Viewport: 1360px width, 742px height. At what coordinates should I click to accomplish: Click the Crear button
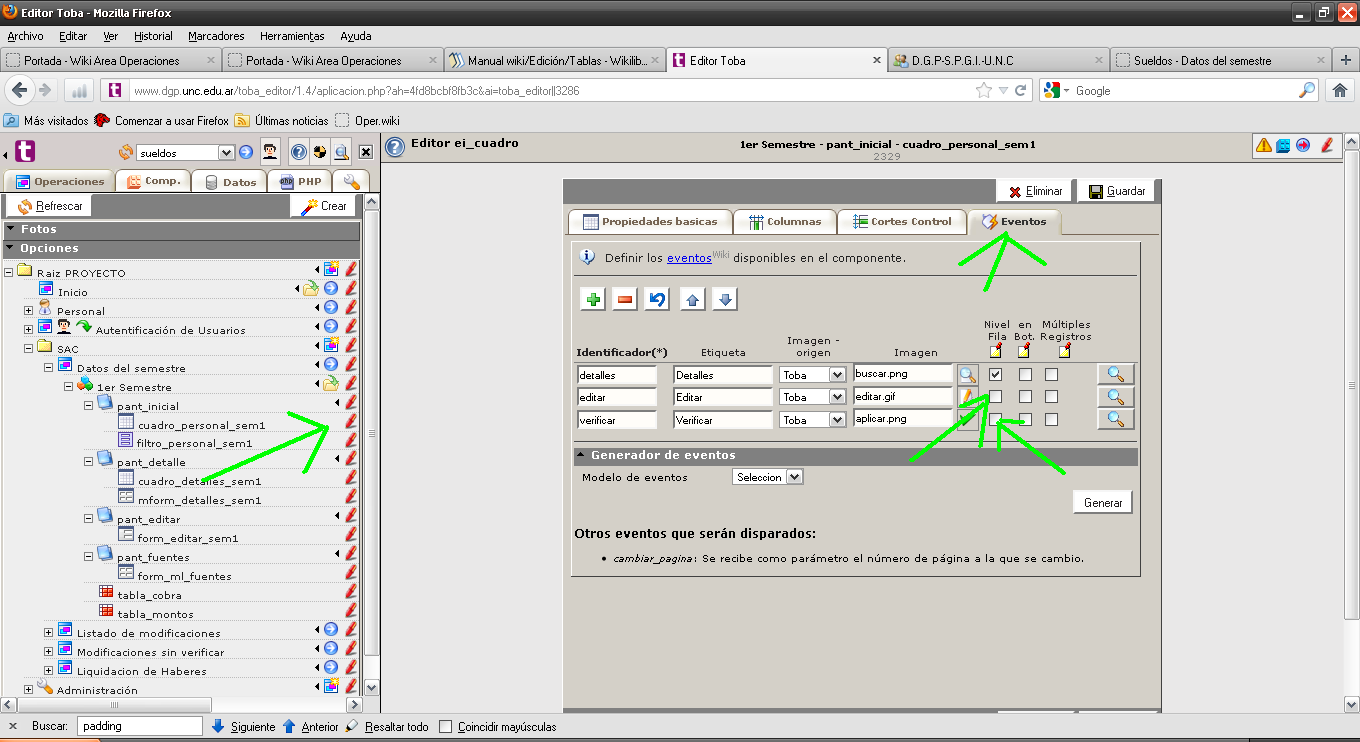[323, 206]
